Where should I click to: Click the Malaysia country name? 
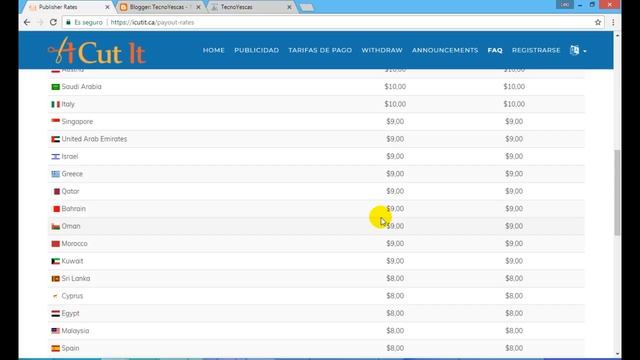click(75, 331)
